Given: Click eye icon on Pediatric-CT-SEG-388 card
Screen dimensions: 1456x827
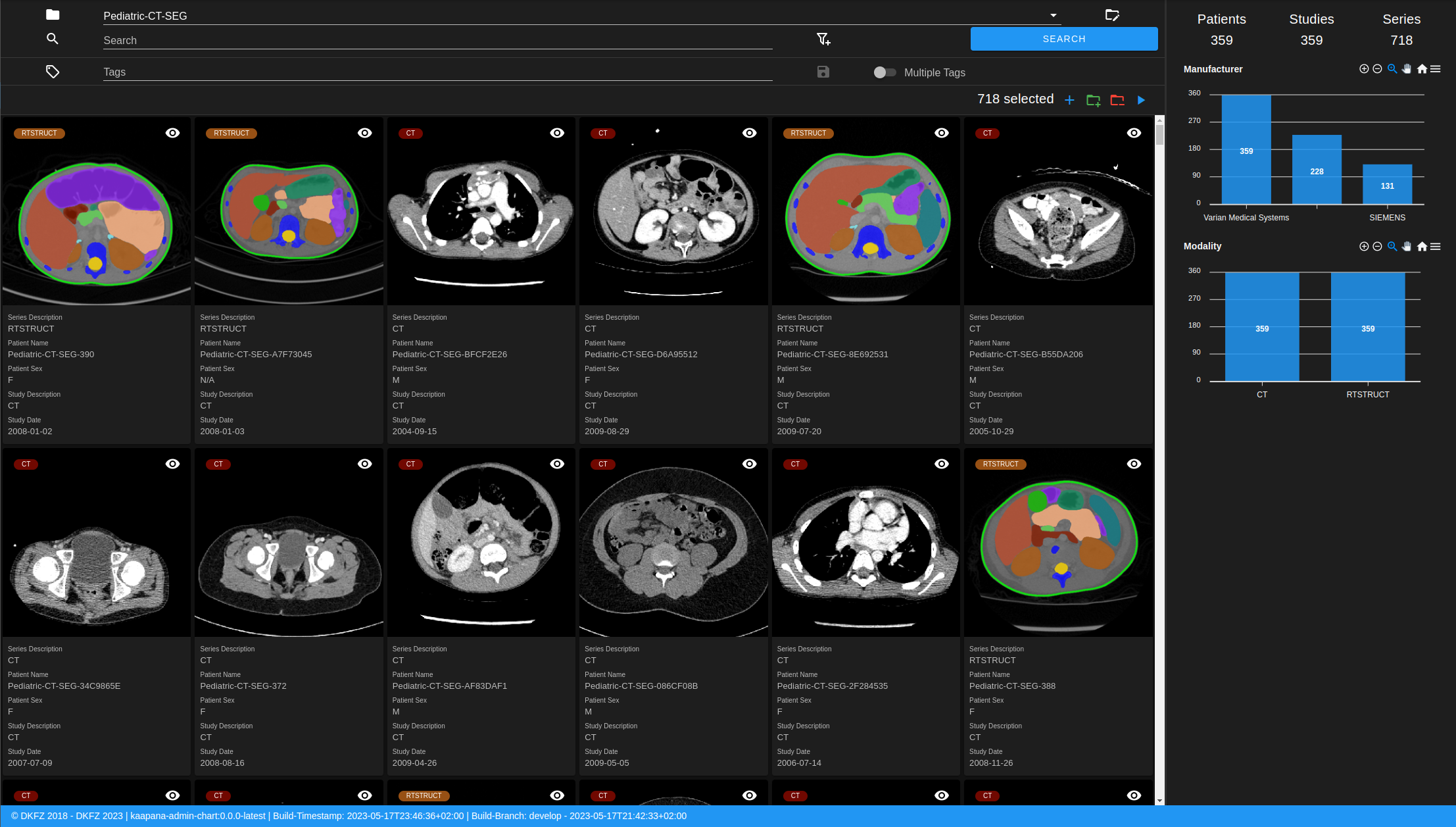Looking at the screenshot, I should click(x=1134, y=464).
